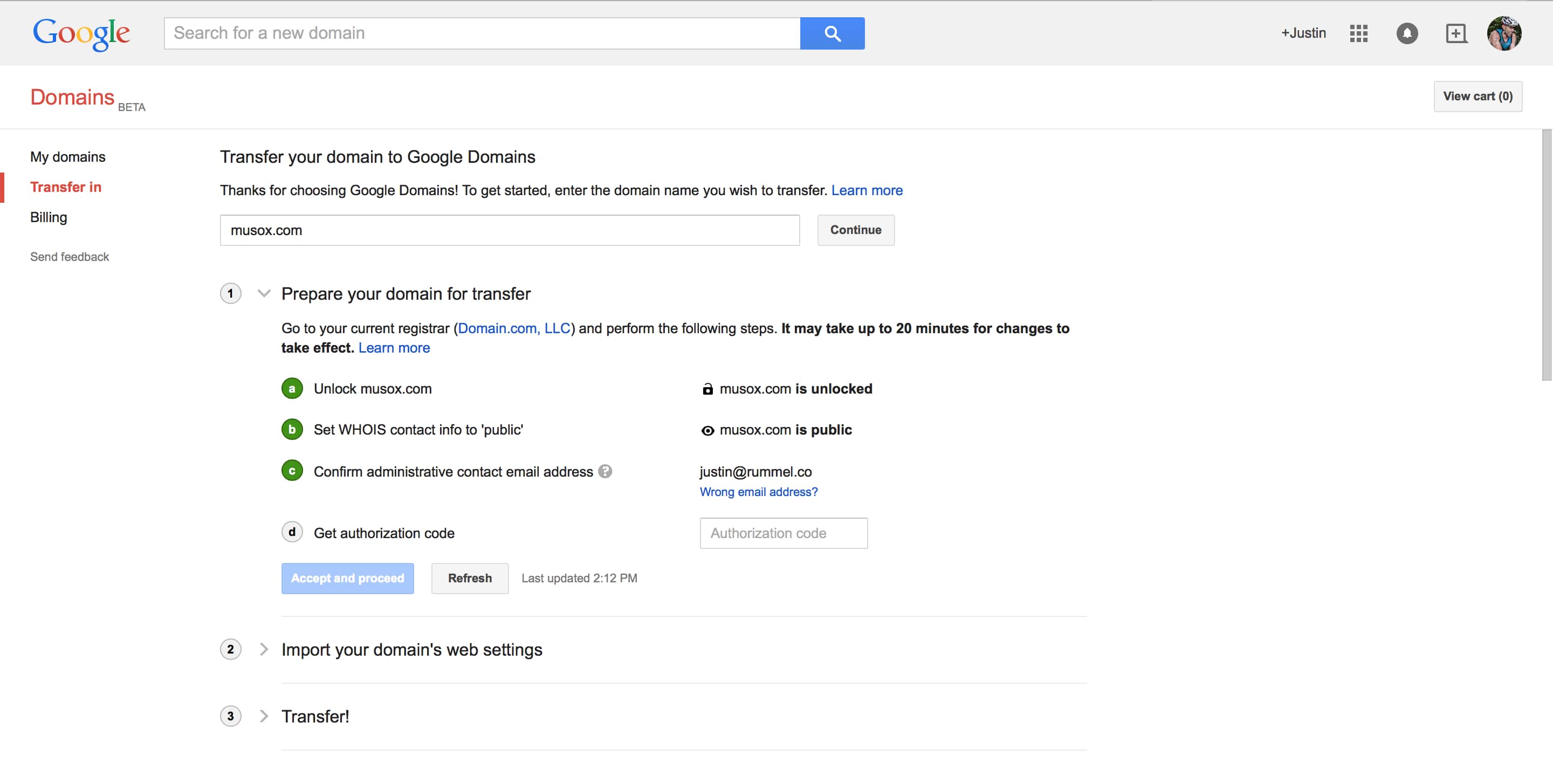Click Prepare your domain for transfer heading
Viewport: 1553px width, 784px height.
(406, 293)
